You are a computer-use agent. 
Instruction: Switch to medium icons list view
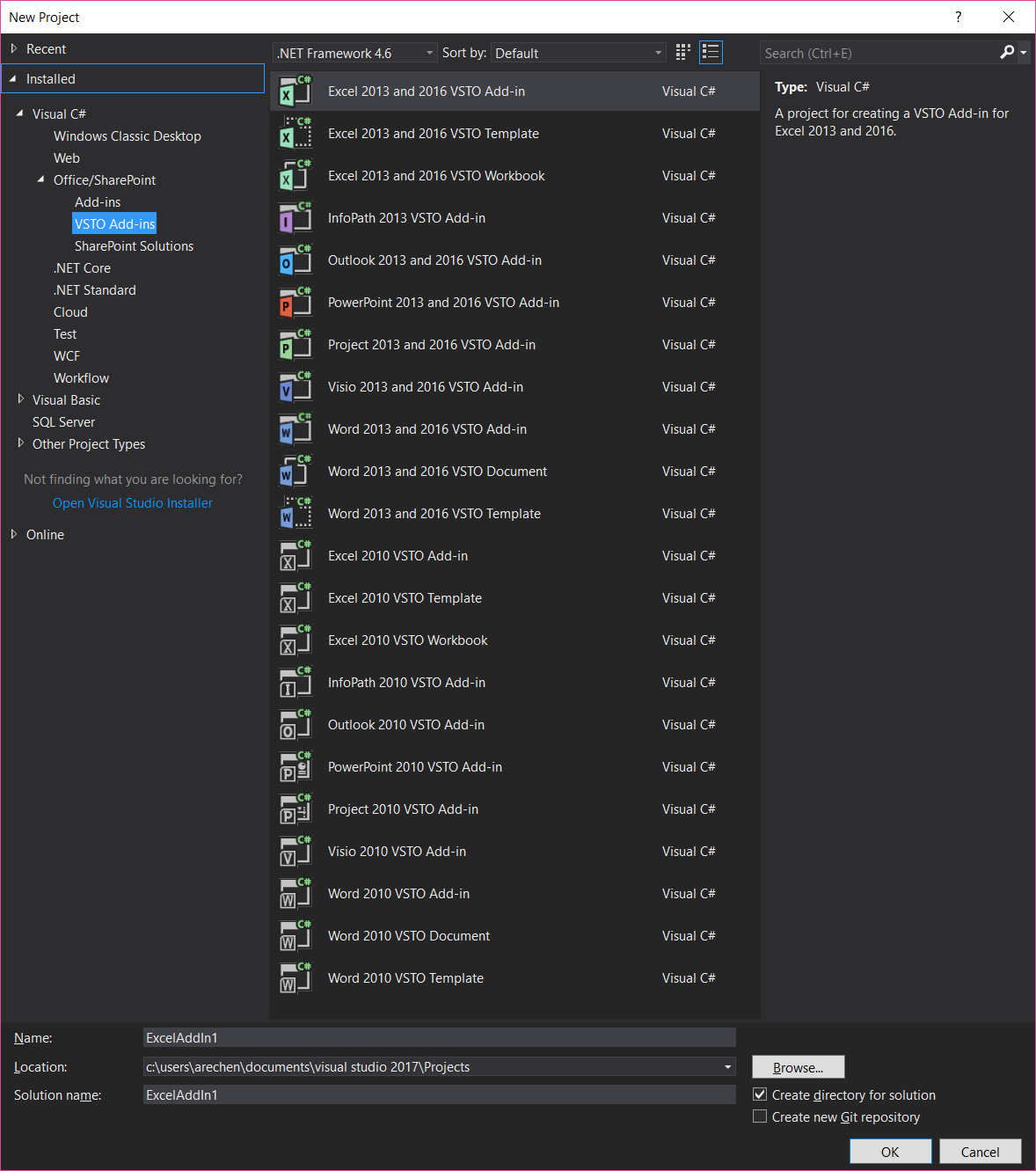coord(711,53)
